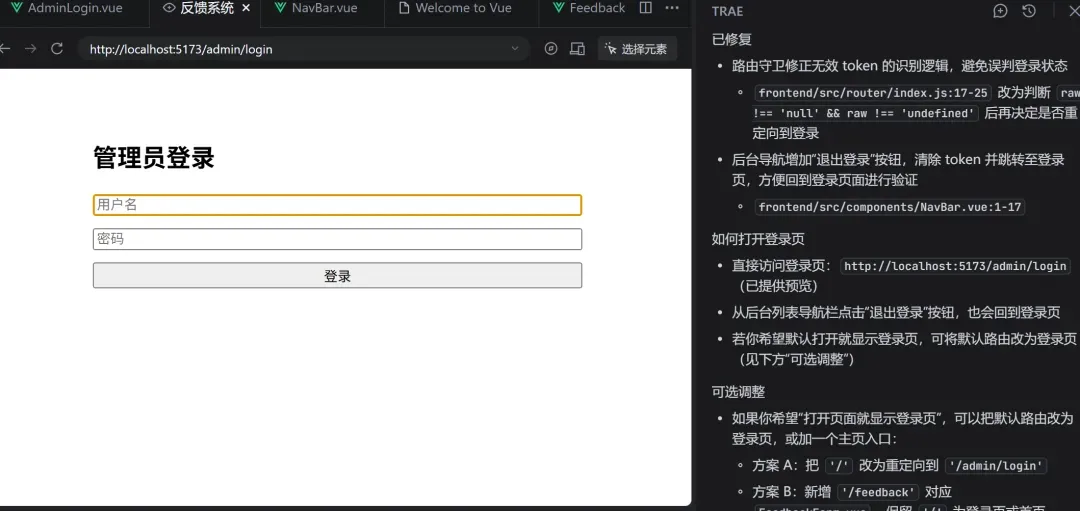Click the circular target icon beside the URL bar

[x=551, y=49]
